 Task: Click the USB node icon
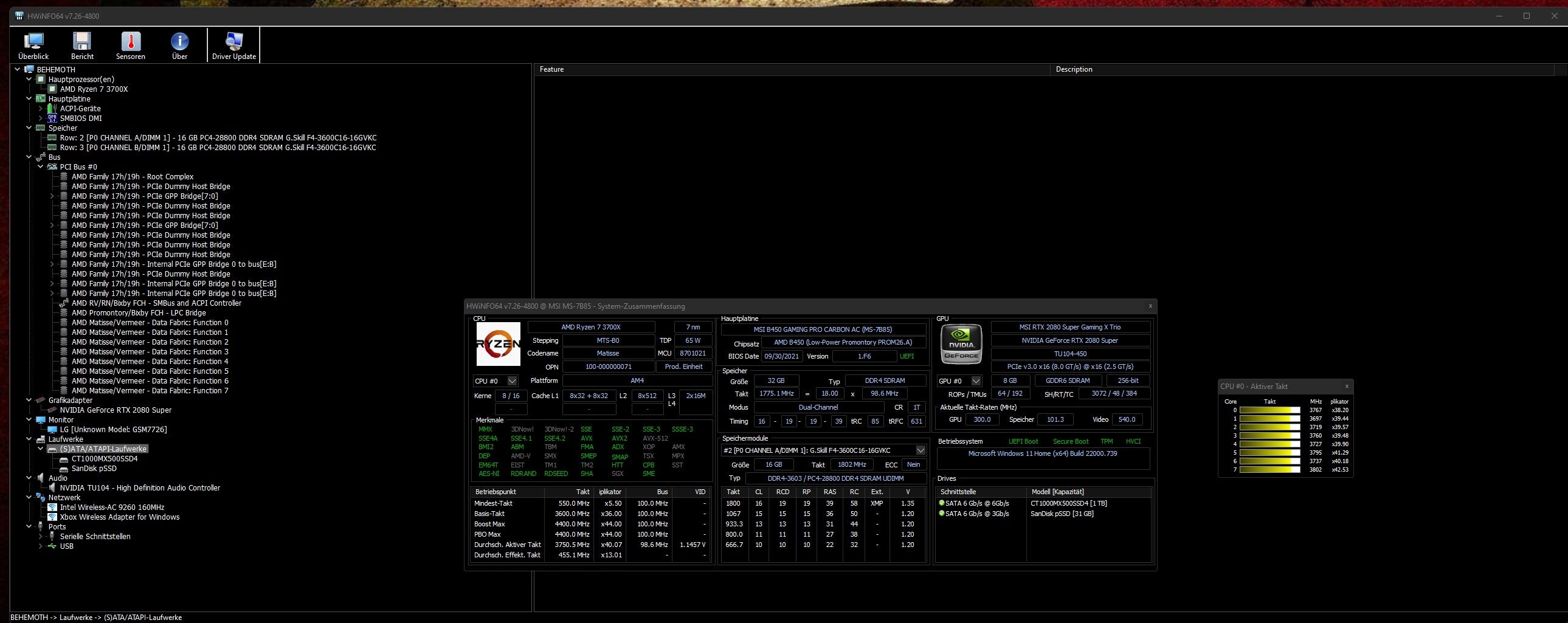[52, 546]
